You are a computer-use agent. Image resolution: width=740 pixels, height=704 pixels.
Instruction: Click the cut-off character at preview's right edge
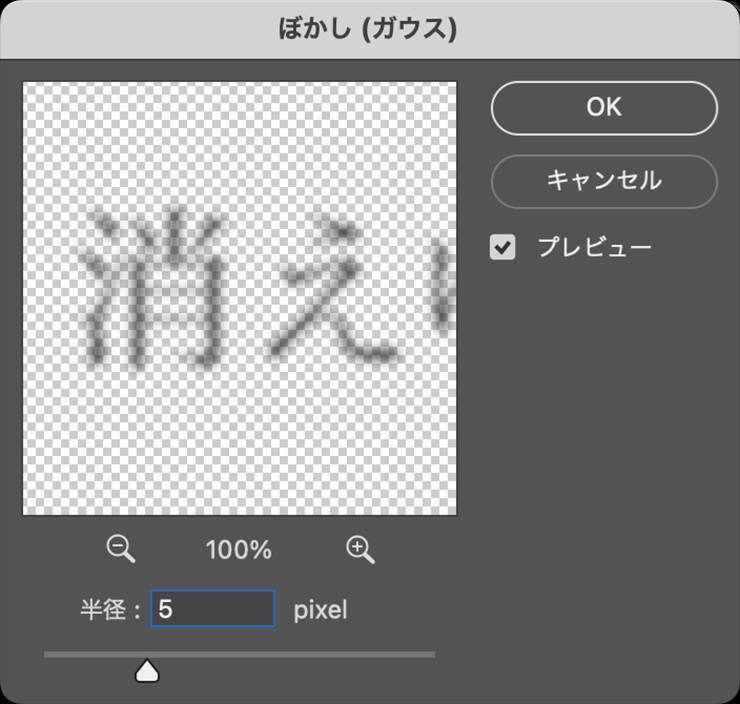[443, 290]
